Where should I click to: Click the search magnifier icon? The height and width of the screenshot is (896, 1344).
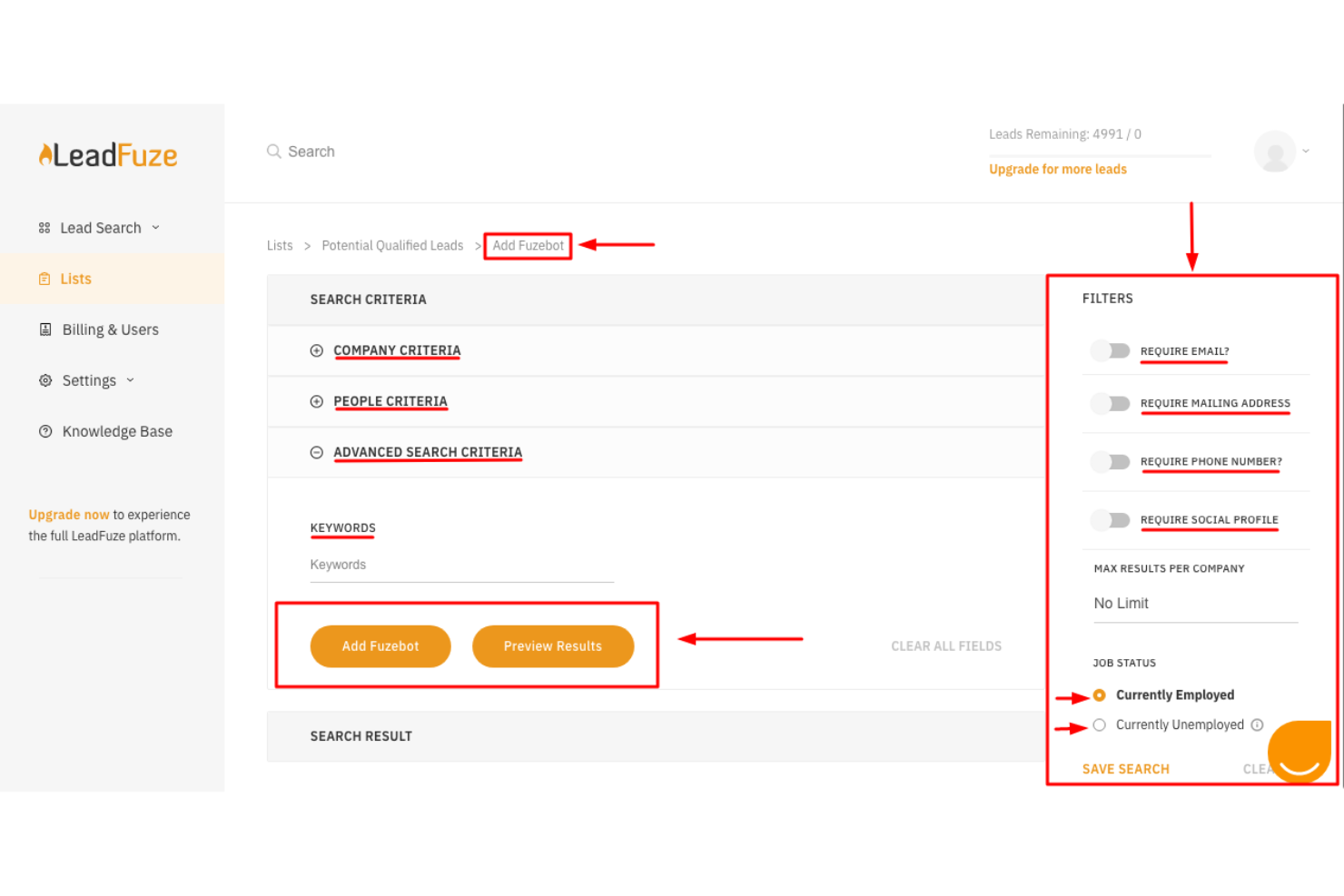pos(273,152)
